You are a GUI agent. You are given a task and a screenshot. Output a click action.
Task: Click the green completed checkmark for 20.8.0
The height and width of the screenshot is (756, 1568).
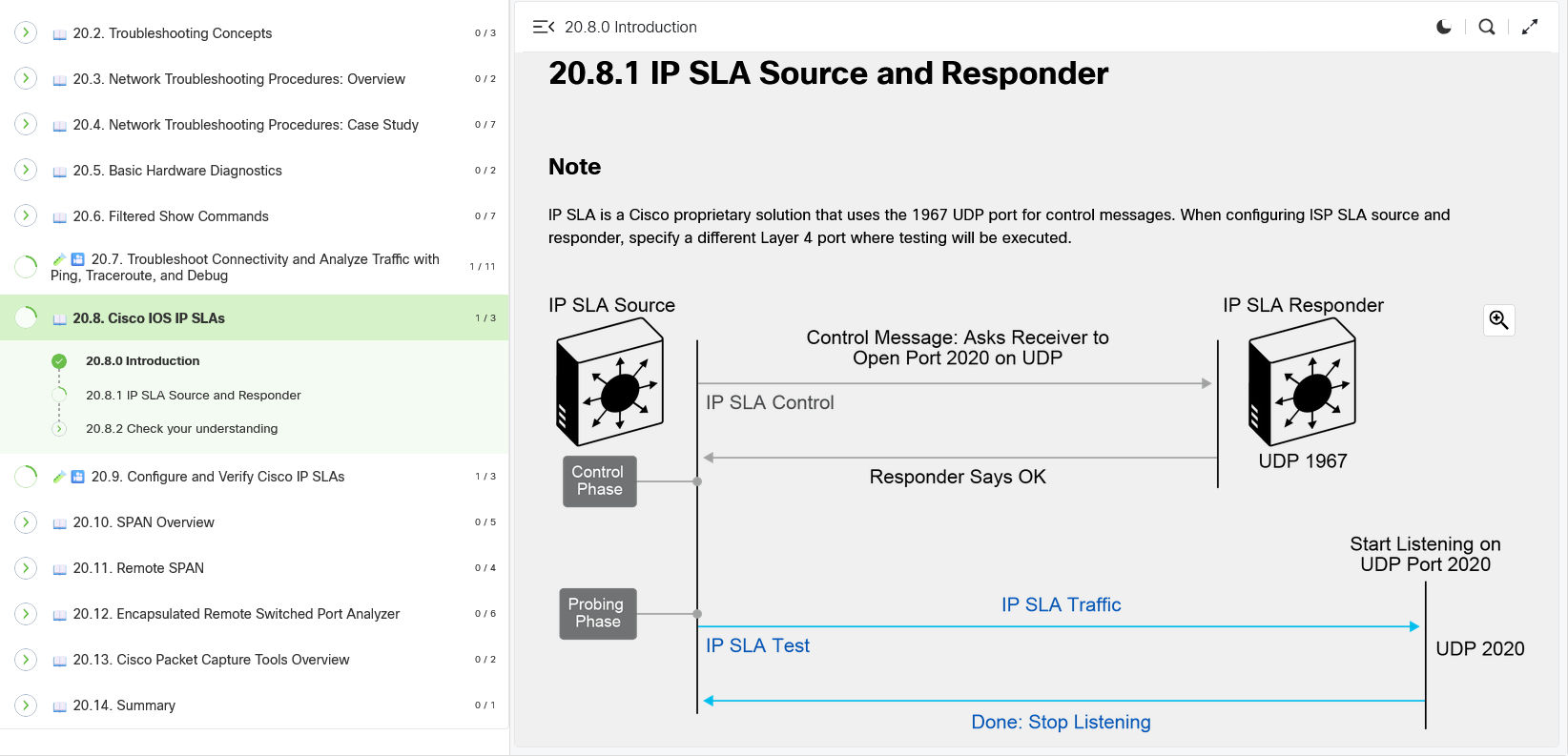pyautogui.click(x=59, y=361)
